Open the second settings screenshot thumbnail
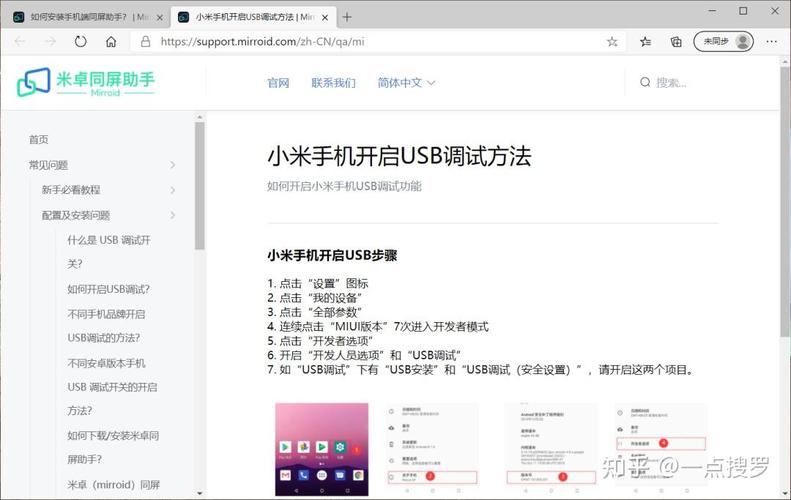 coord(432,449)
